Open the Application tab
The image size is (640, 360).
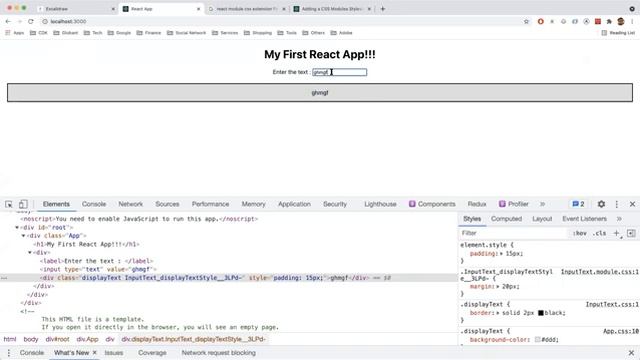click(x=294, y=204)
